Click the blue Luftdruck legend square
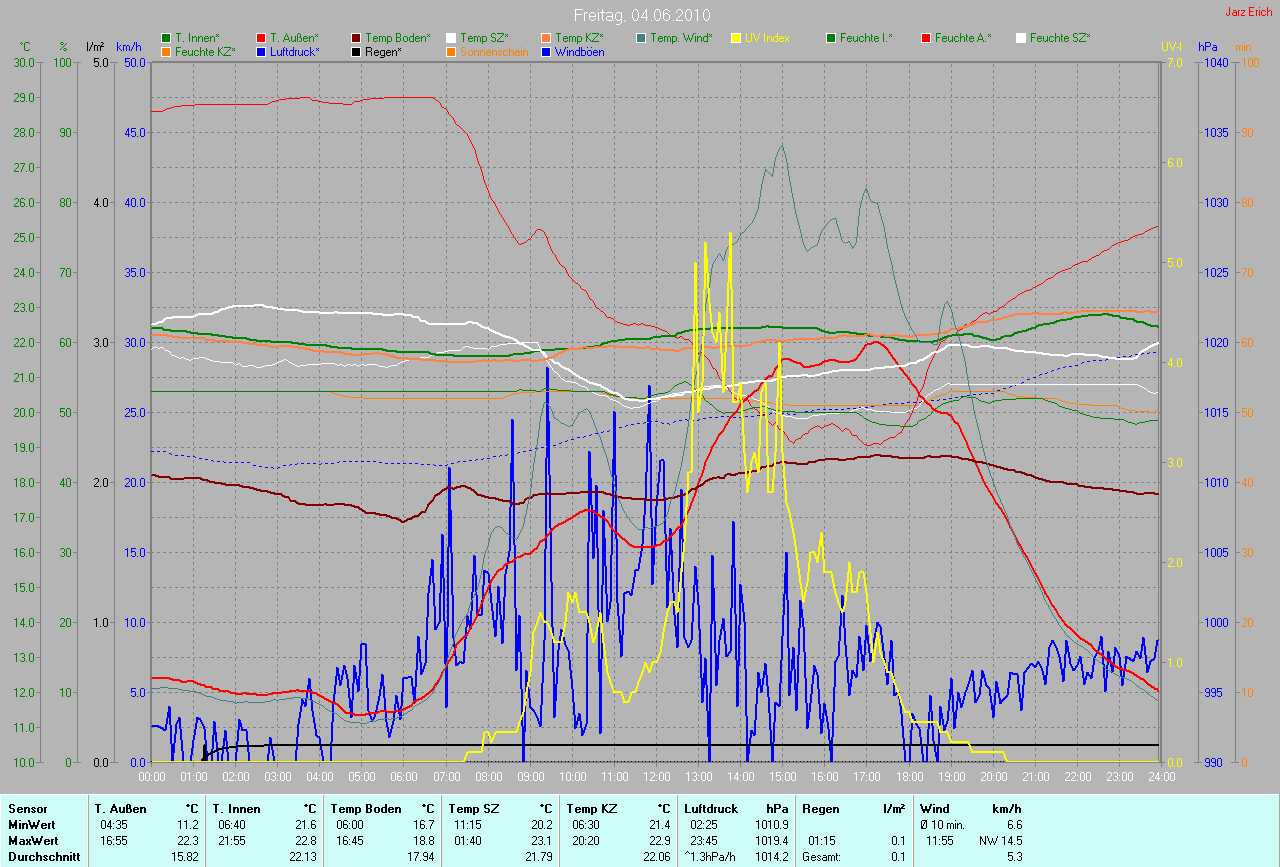This screenshot has width=1280, height=867. 261,51
